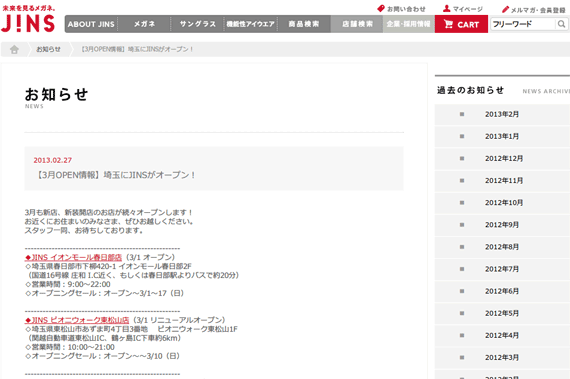This screenshot has height=379, width=570.
Task: Click the お知らせ page heading
Action: click(x=56, y=94)
